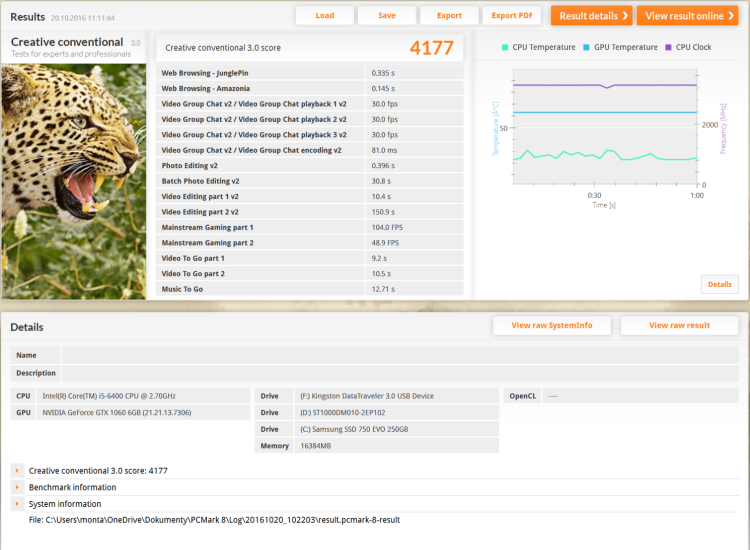Click the Intel Core i5-6400 CPU value

pos(109,396)
